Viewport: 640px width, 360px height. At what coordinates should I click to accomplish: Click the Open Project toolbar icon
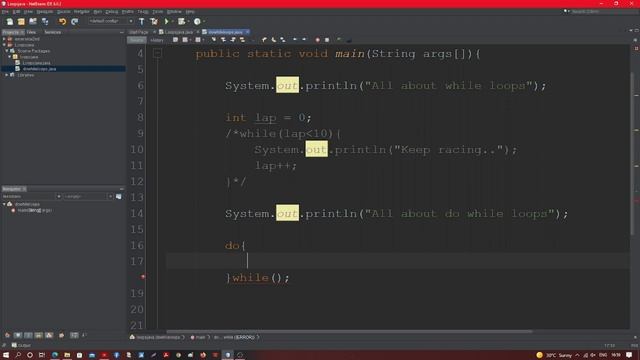point(33,21)
